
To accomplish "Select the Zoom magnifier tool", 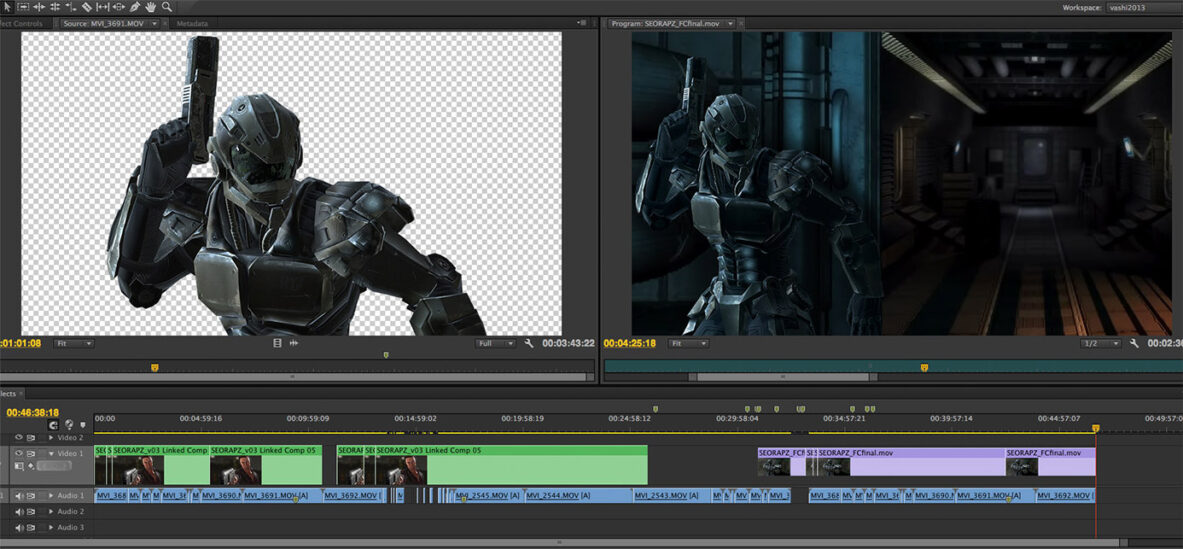I will pyautogui.click(x=167, y=7).
